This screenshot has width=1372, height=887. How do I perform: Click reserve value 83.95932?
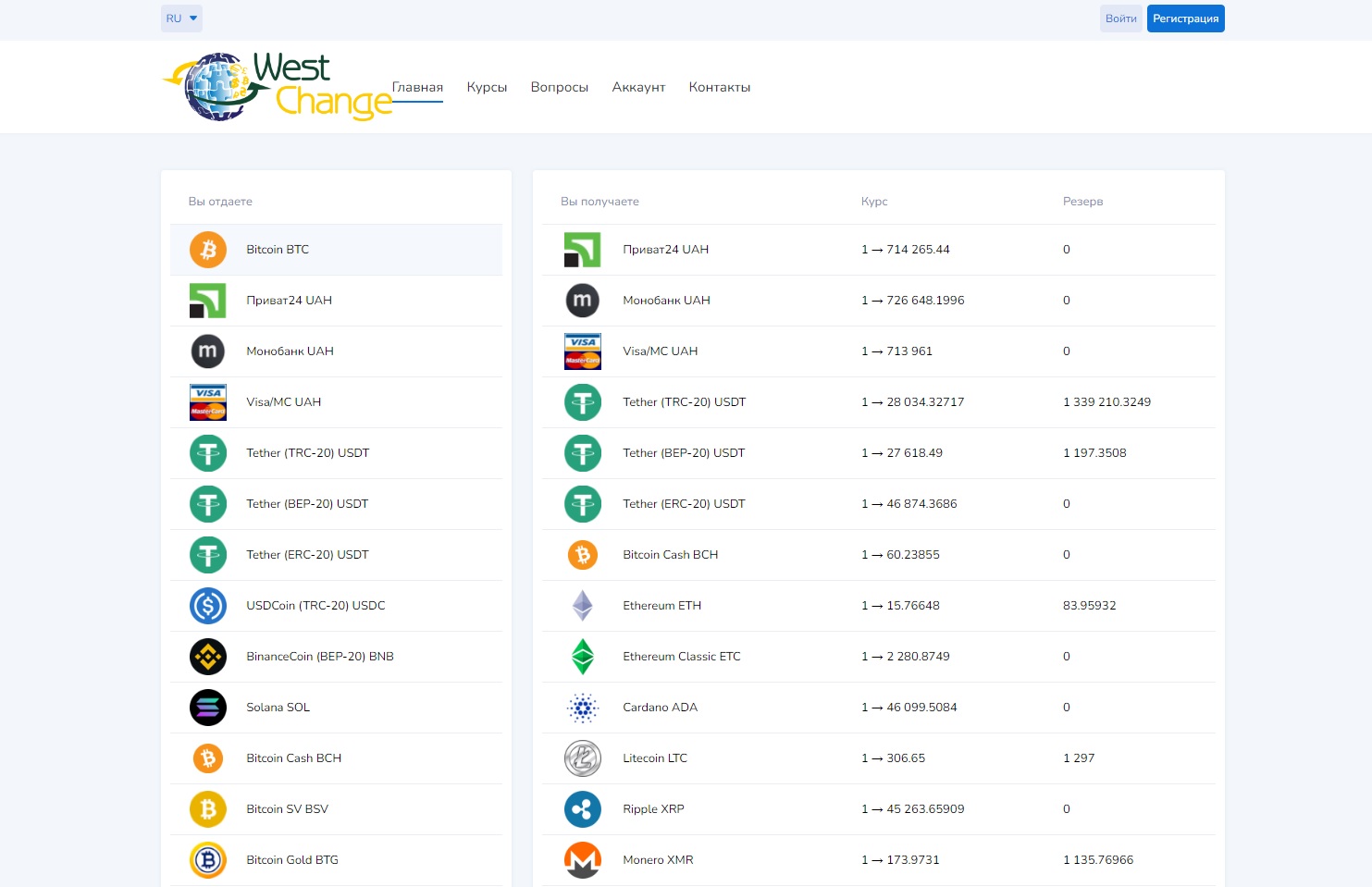pyautogui.click(x=1089, y=606)
